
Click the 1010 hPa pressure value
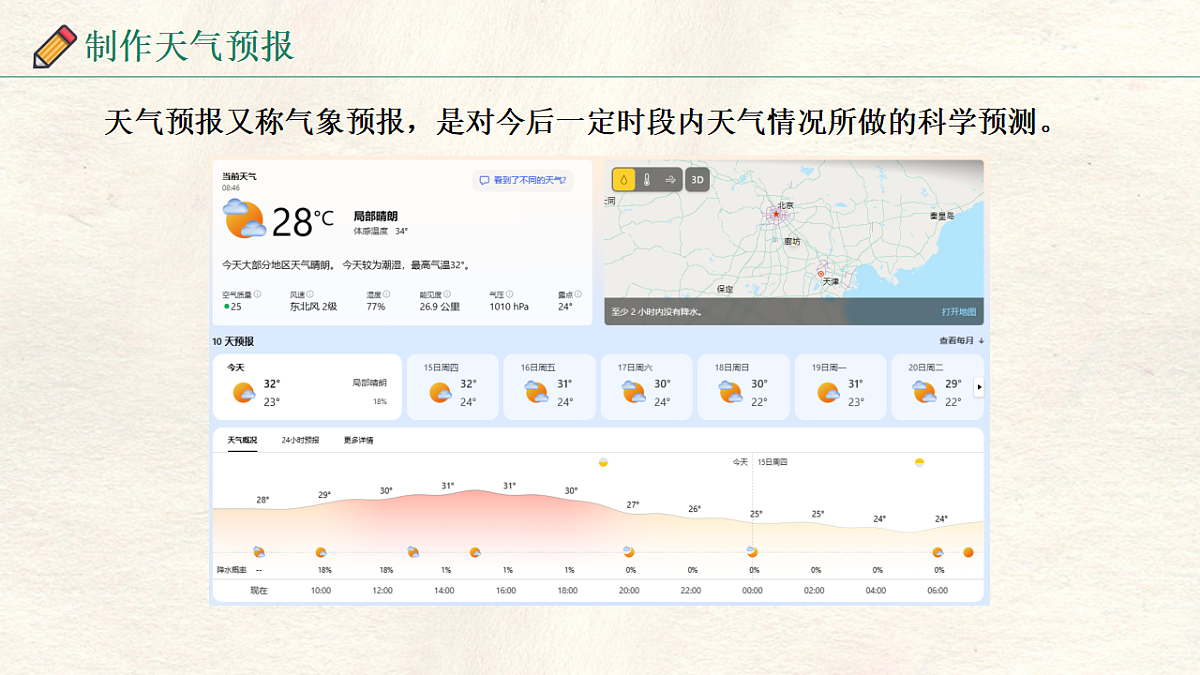[509, 307]
